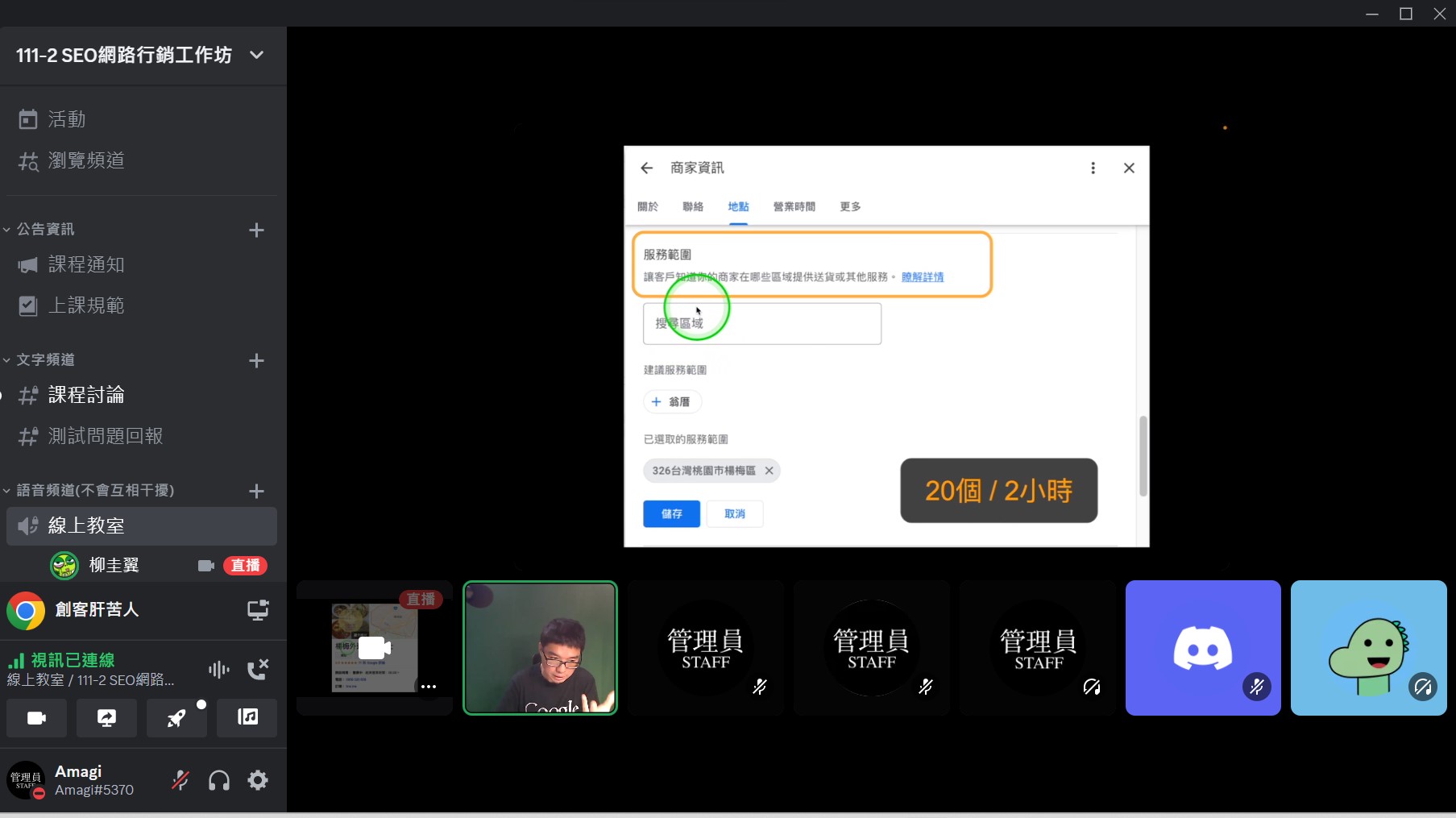Open user settings gear

click(258, 780)
